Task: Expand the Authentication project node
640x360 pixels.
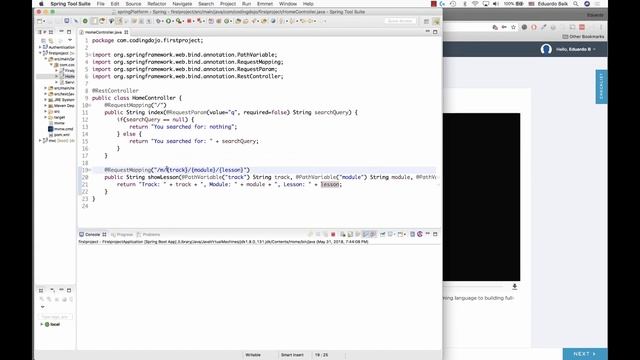Action: [40, 47]
